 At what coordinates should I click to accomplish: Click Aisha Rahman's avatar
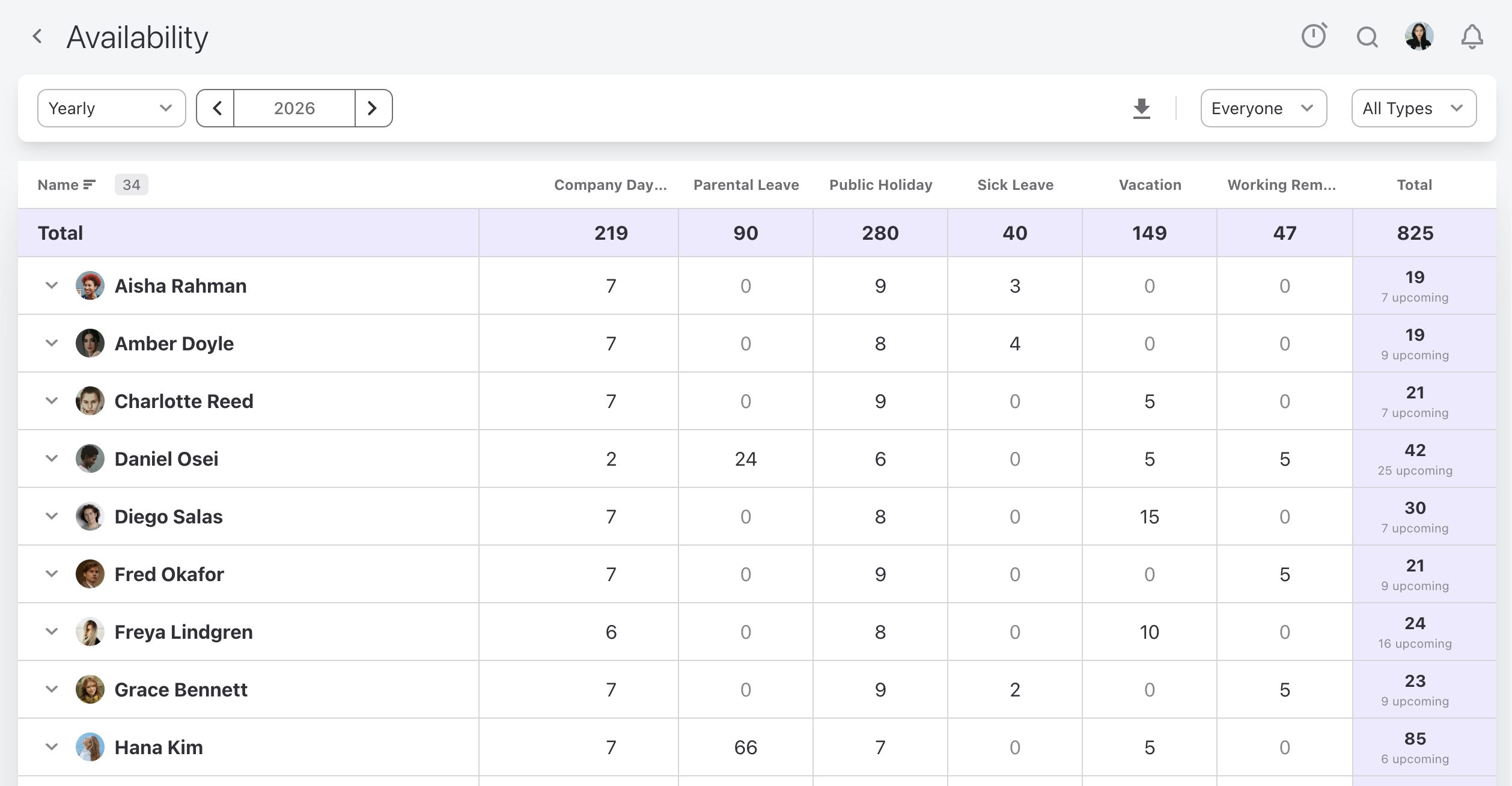tap(90, 285)
